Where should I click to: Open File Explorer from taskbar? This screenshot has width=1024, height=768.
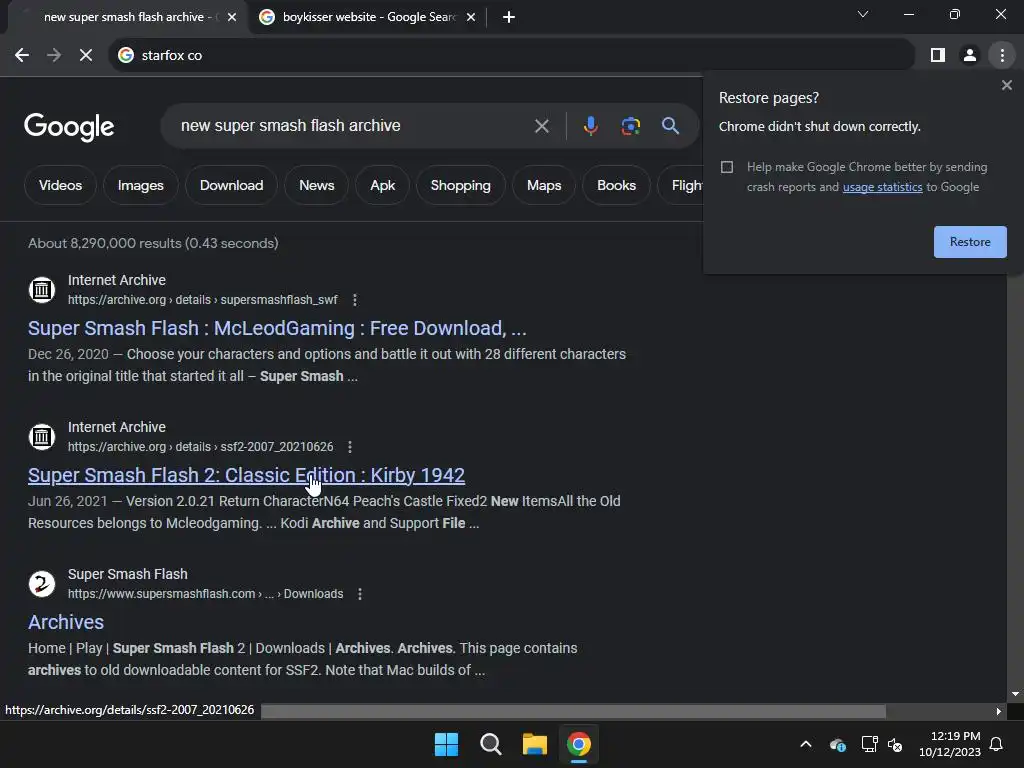(535, 744)
